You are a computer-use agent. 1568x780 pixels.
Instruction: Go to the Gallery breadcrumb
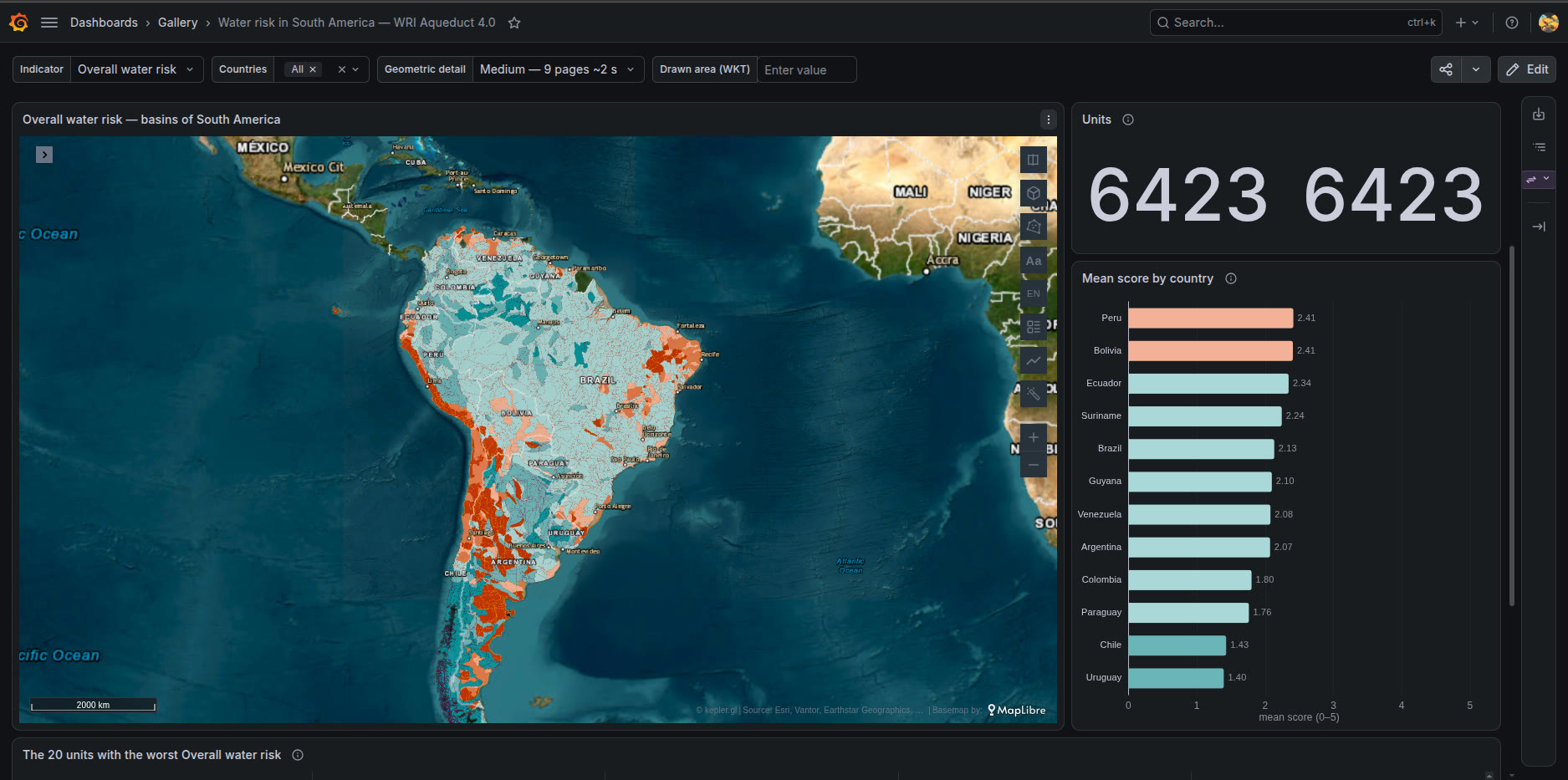pos(178,23)
